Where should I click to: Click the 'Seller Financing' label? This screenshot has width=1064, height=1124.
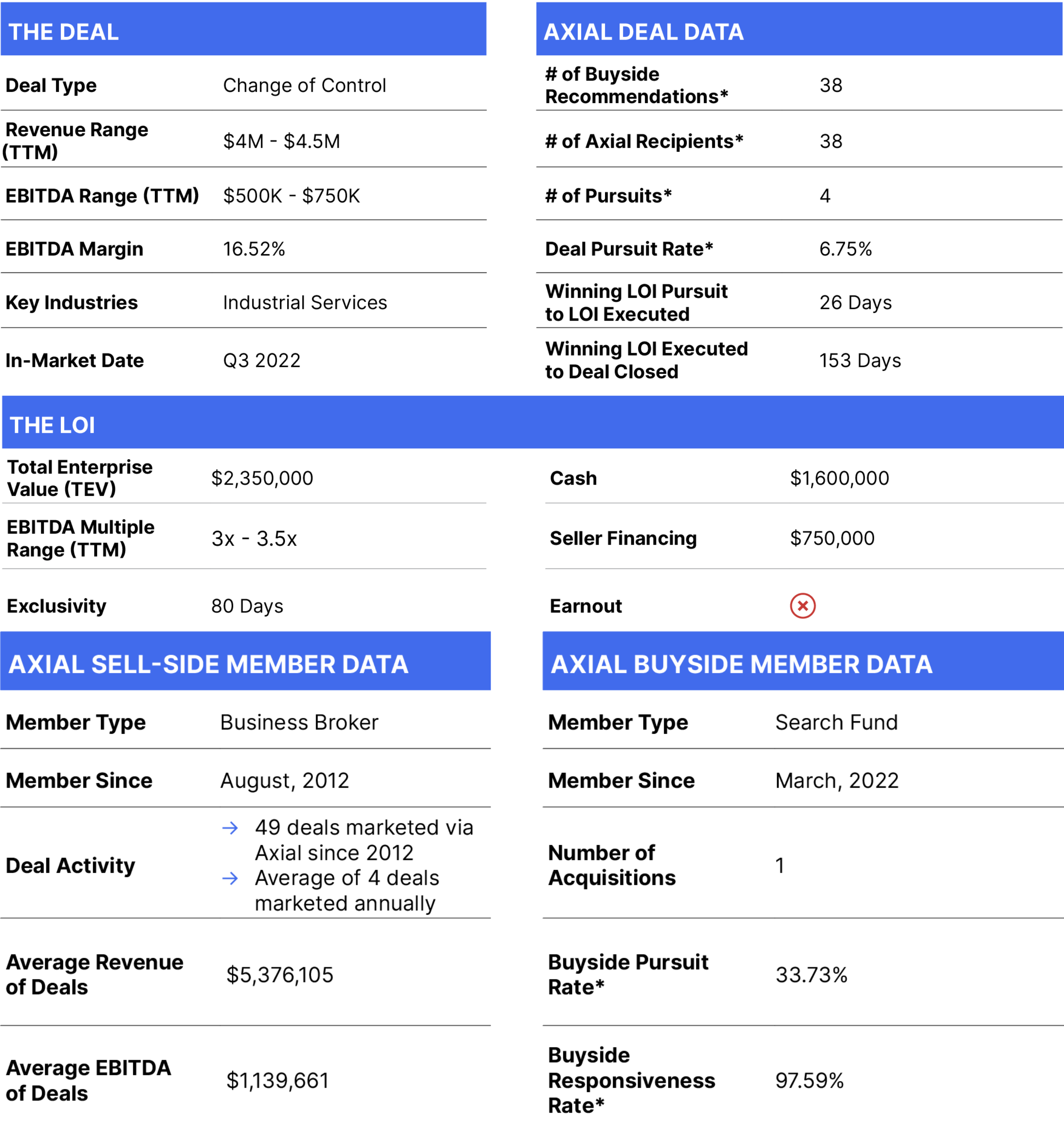pos(623,538)
